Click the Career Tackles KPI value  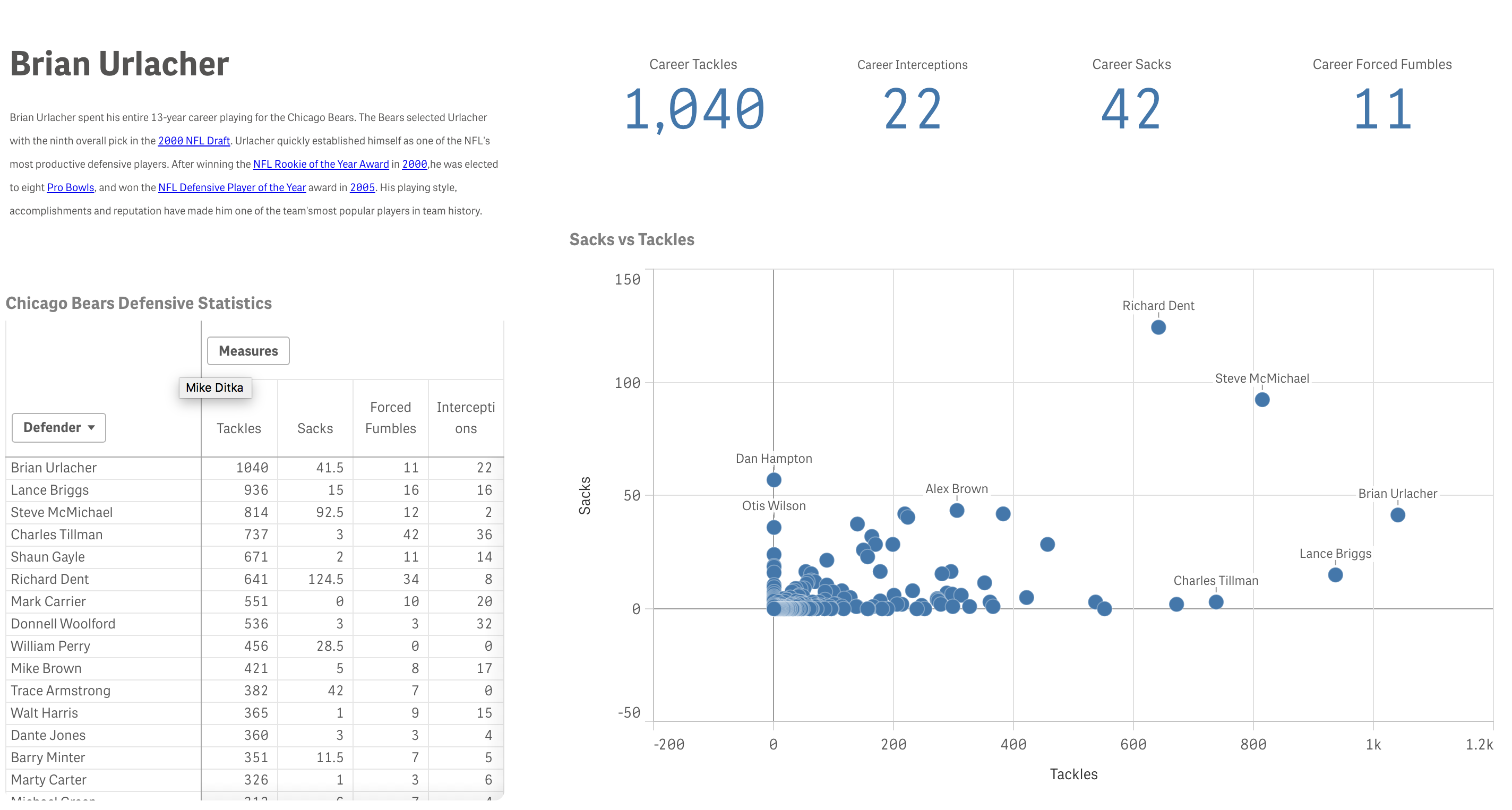[693, 110]
